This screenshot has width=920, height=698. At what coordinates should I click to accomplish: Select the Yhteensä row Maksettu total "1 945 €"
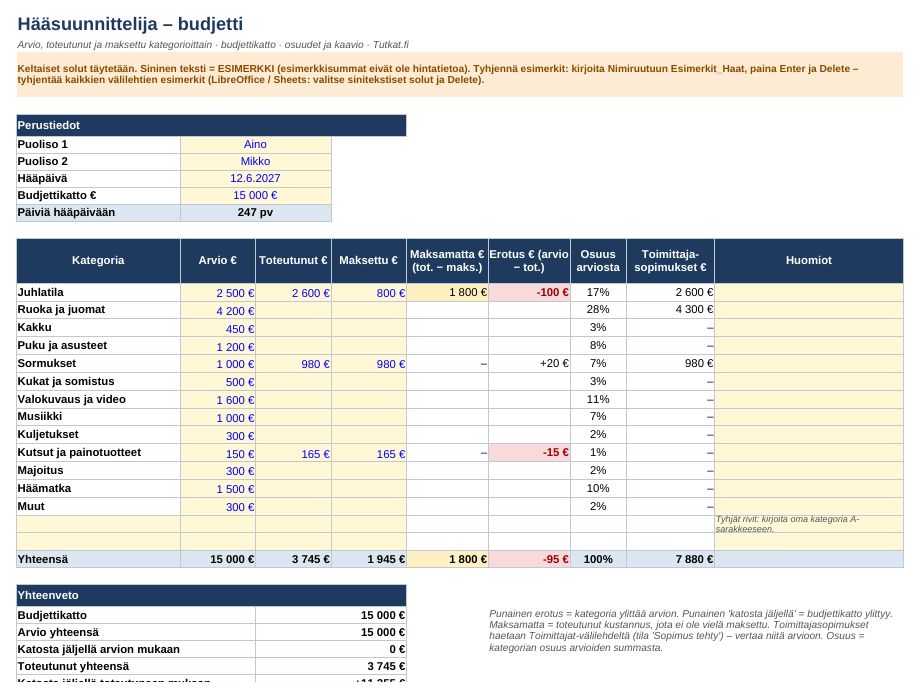368,560
